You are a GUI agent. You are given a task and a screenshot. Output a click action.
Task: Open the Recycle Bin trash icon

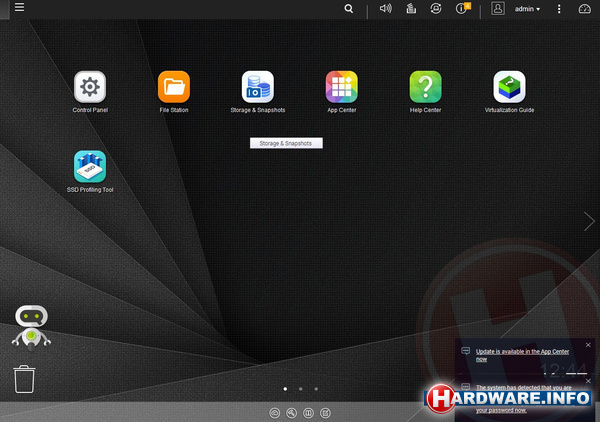25,379
